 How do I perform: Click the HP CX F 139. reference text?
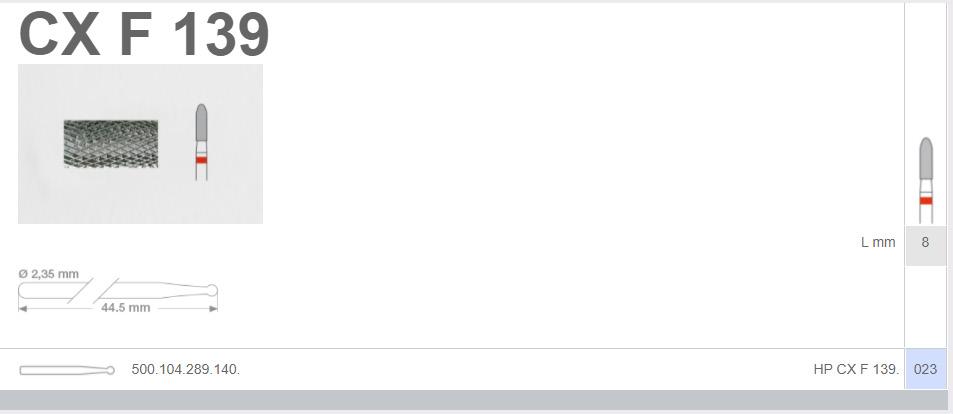tap(856, 369)
